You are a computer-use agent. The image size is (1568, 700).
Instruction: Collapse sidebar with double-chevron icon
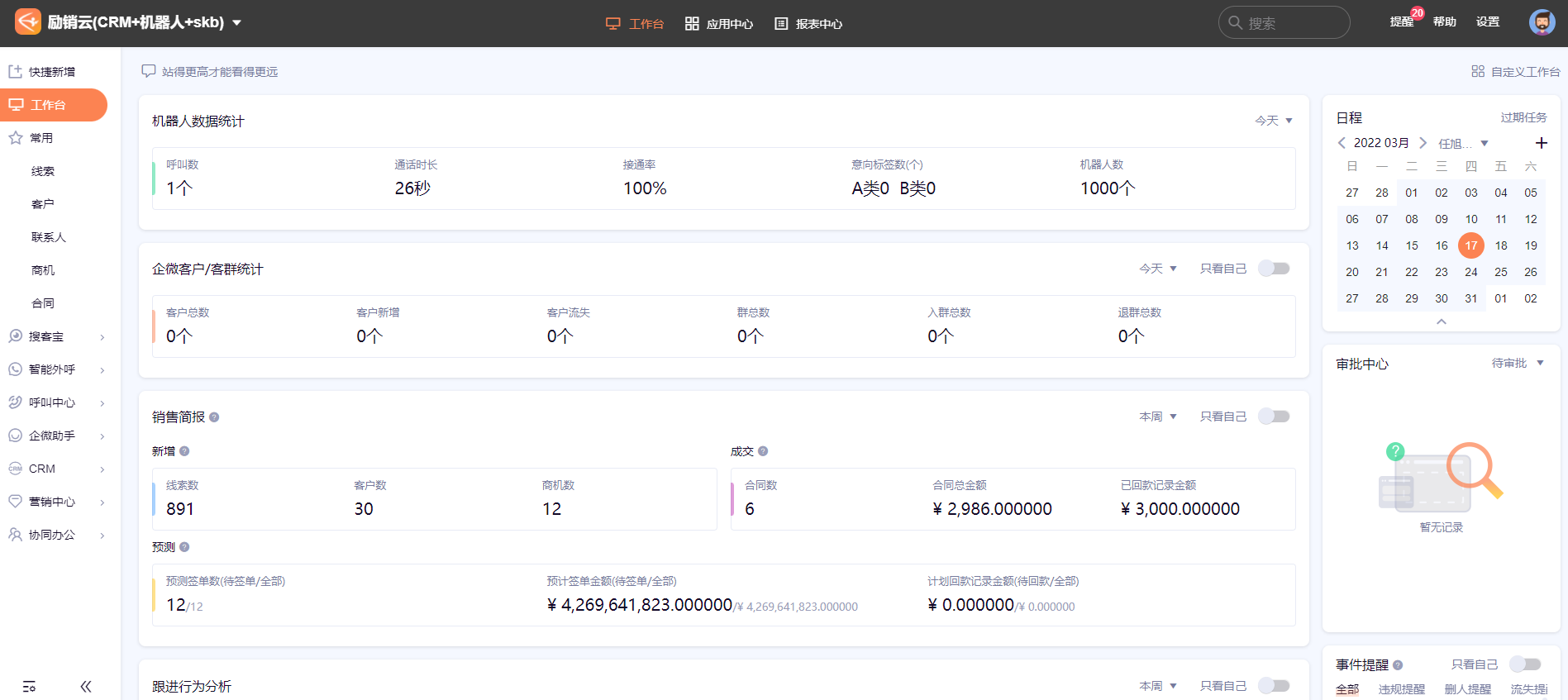point(86,687)
